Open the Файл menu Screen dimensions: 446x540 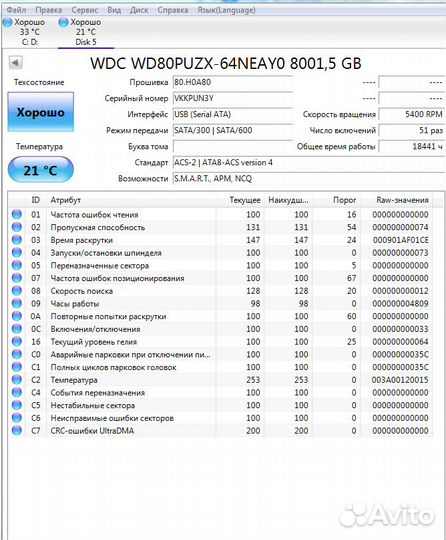click(16, 10)
